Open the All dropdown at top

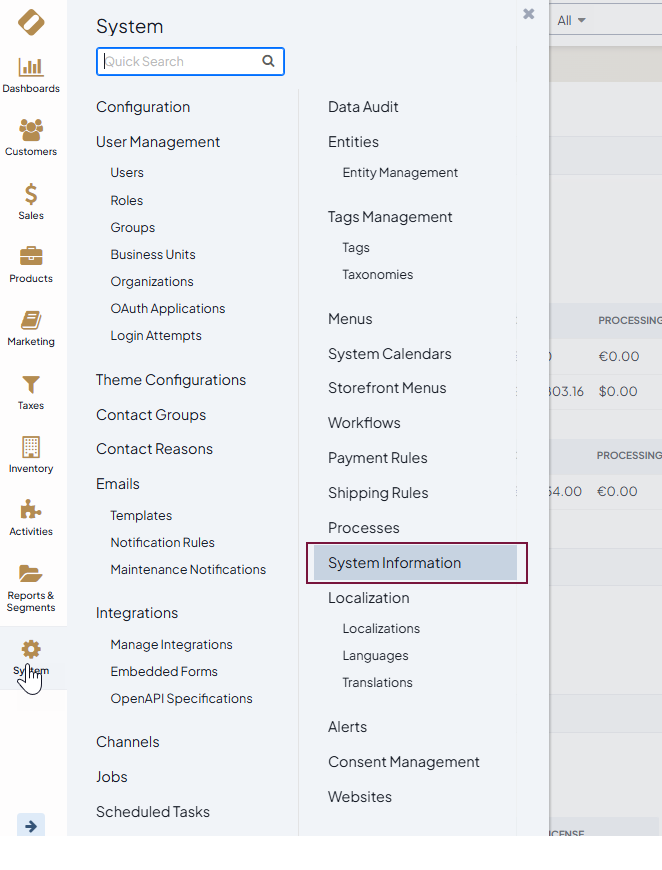(571, 20)
